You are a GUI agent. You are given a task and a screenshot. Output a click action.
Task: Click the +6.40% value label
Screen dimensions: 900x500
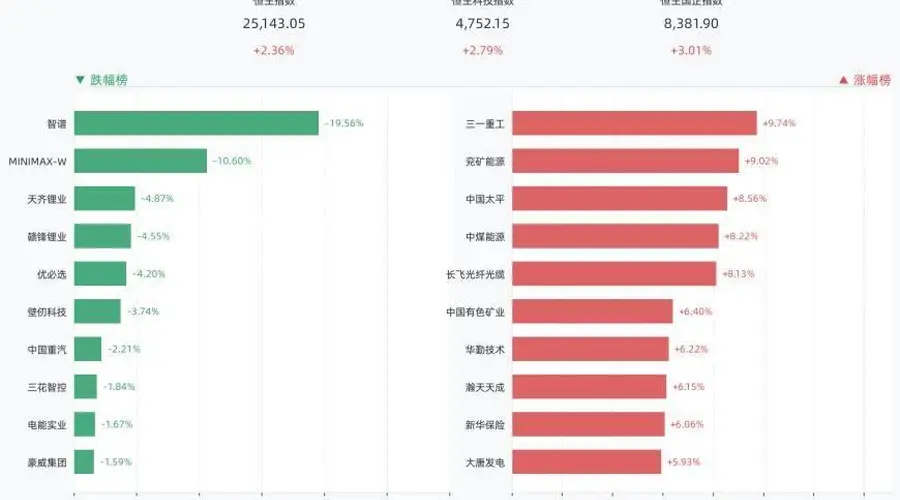pos(696,311)
